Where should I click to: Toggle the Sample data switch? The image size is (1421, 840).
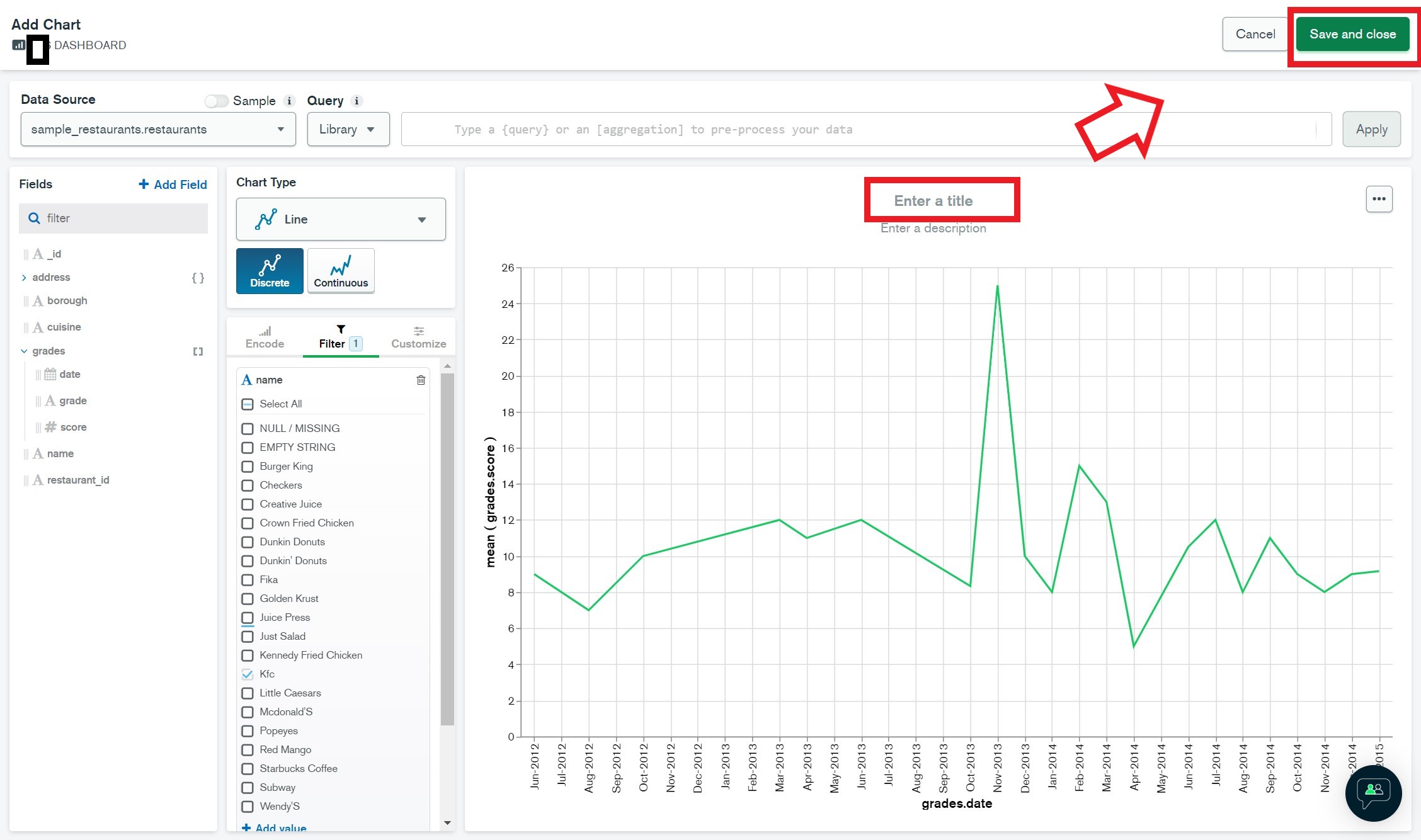pos(216,101)
